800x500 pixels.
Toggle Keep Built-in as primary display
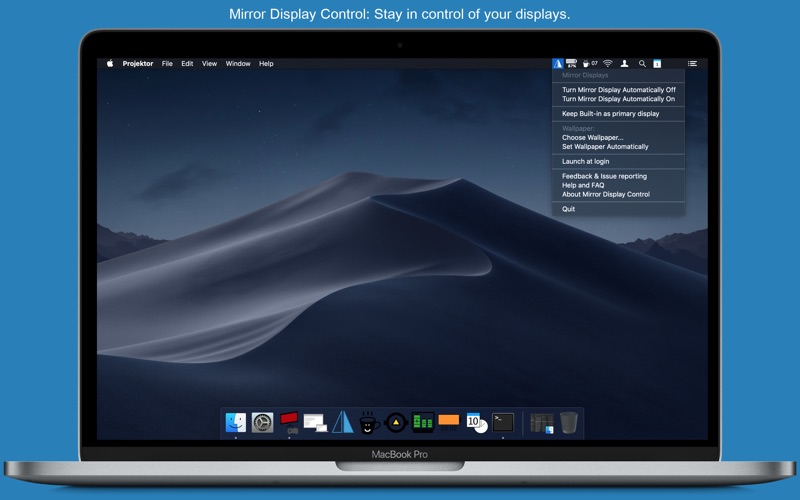pyautogui.click(x=618, y=114)
